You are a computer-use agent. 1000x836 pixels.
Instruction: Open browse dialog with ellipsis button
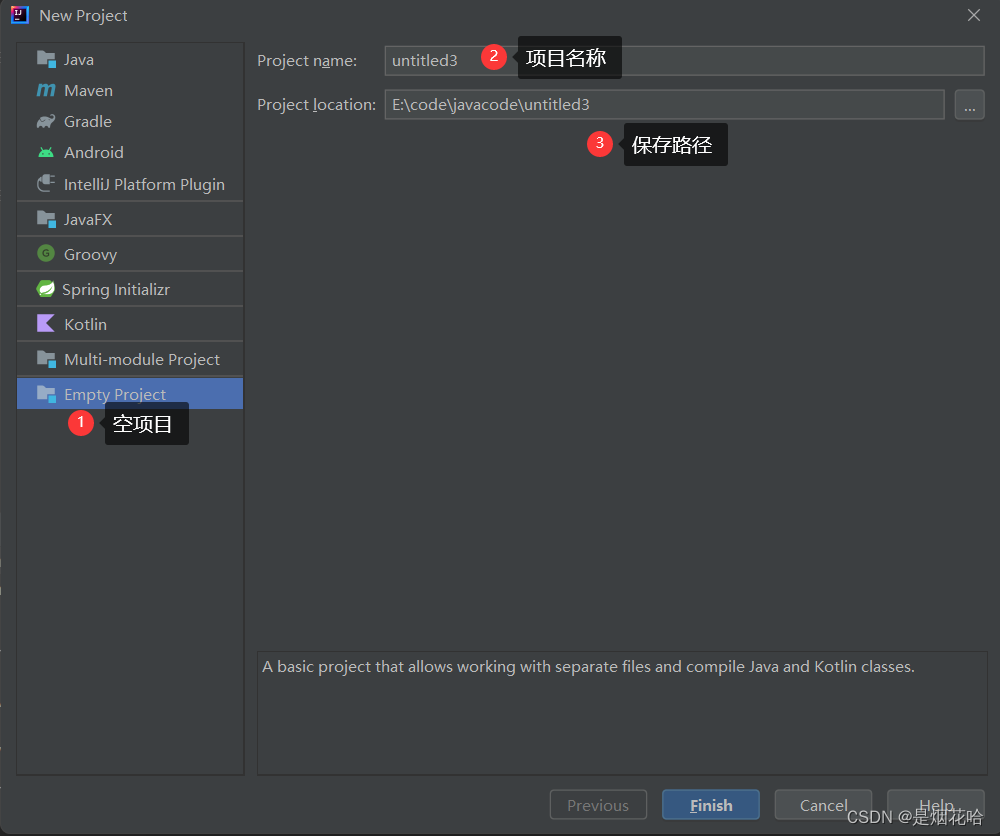(x=969, y=105)
